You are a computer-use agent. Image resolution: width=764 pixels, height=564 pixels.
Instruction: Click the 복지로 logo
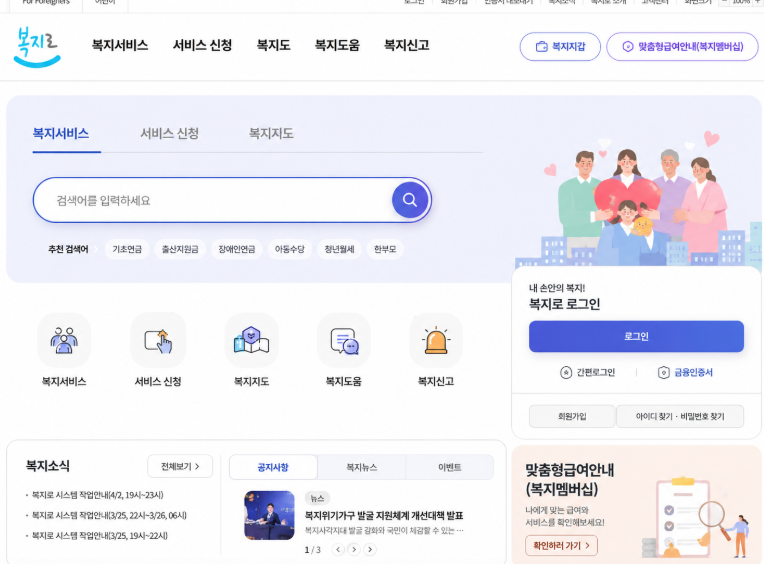(x=37, y=47)
